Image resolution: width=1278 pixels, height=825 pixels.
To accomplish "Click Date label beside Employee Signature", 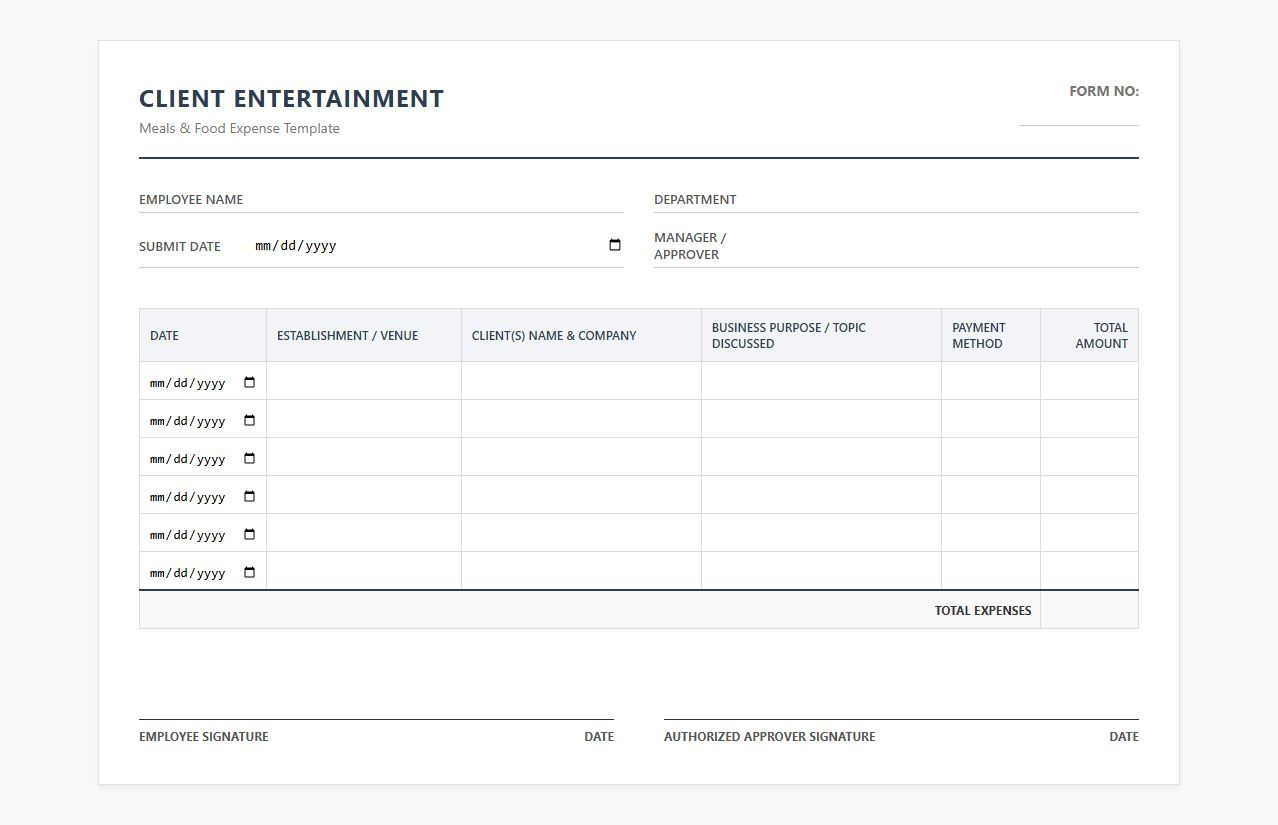I will click(x=599, y=737).
